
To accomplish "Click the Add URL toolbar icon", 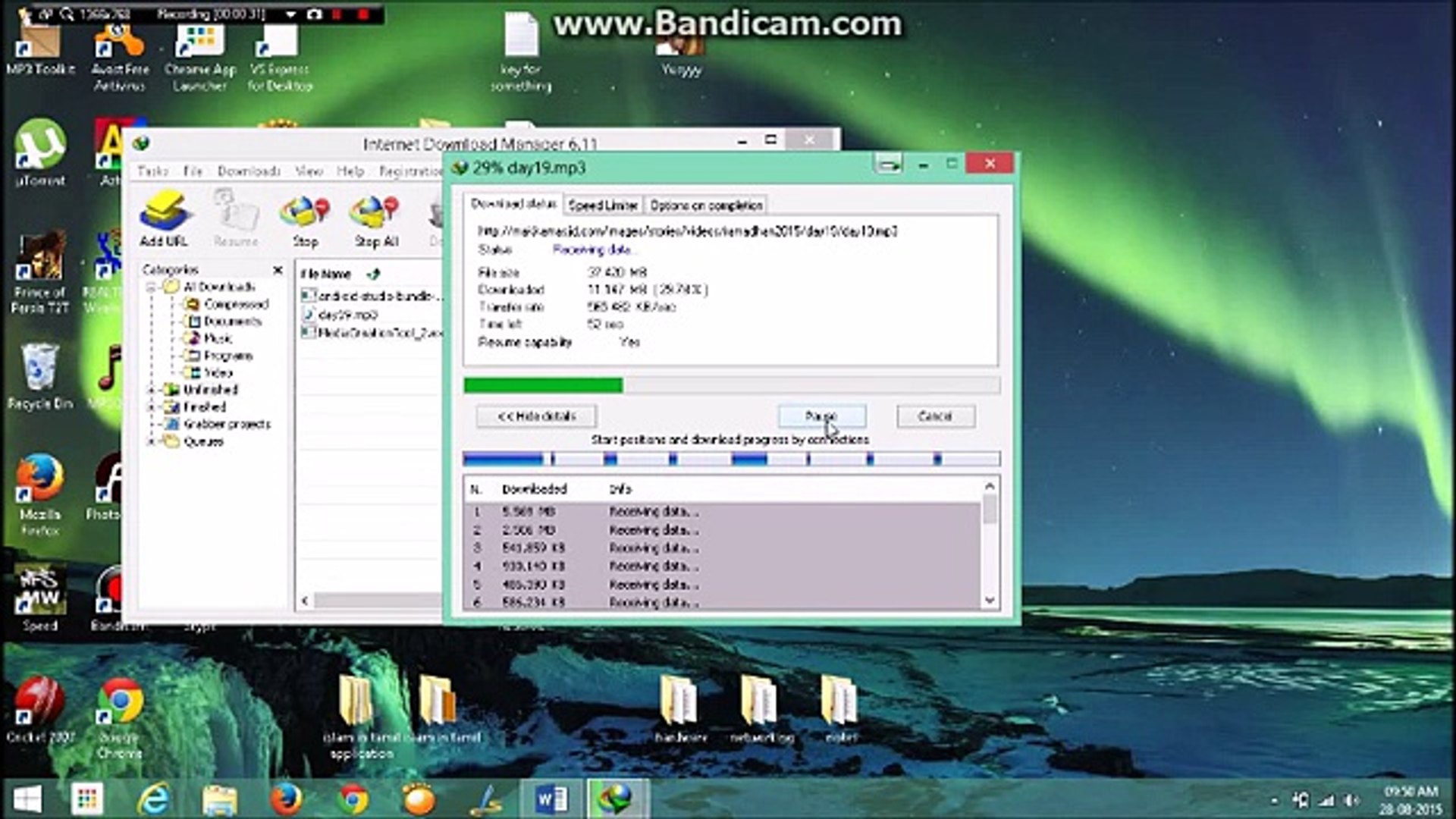I will tap(163, 218).
